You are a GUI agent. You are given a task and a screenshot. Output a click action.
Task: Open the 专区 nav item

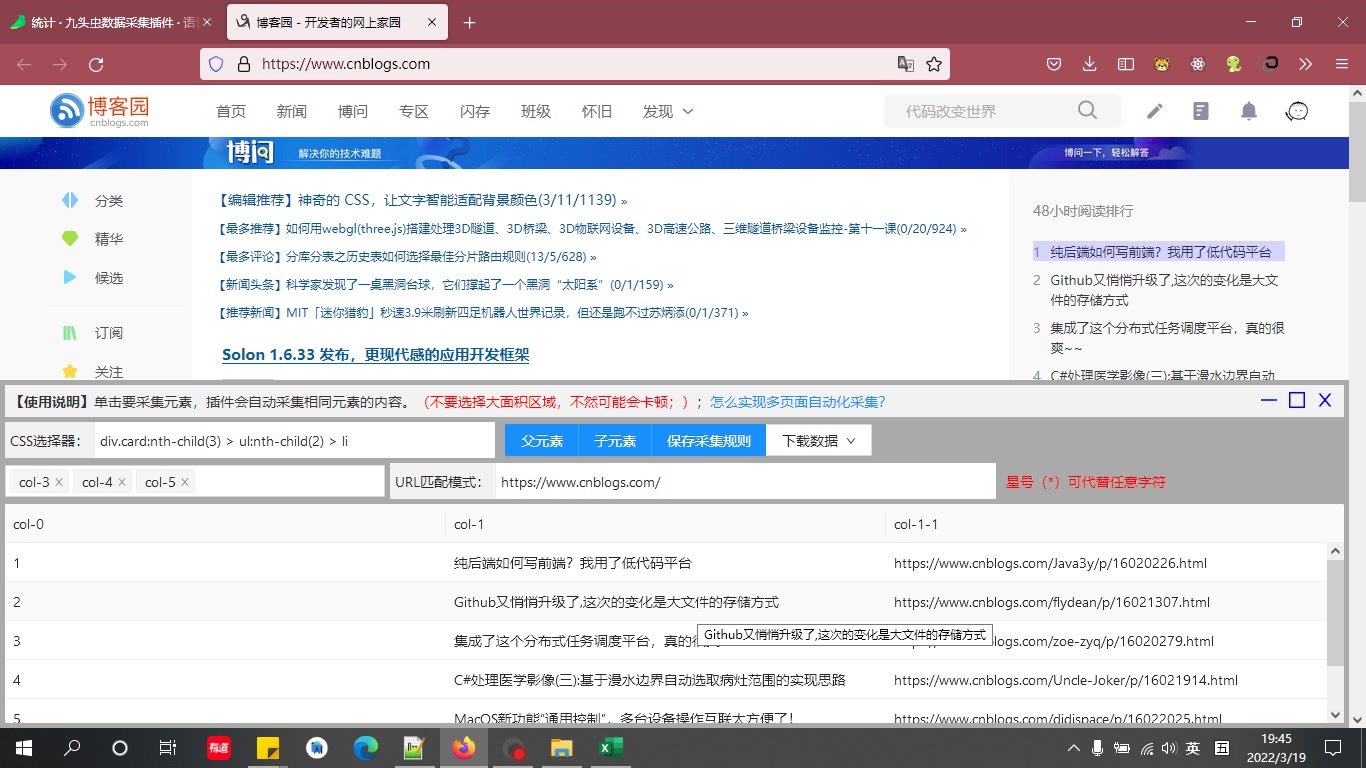[x=414, y=111]
